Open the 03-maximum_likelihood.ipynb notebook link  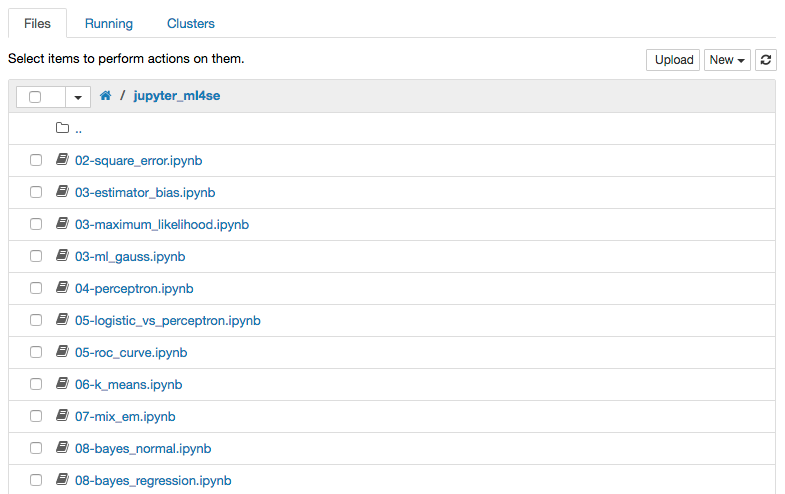pyautogui.click(x=162, y=225)
